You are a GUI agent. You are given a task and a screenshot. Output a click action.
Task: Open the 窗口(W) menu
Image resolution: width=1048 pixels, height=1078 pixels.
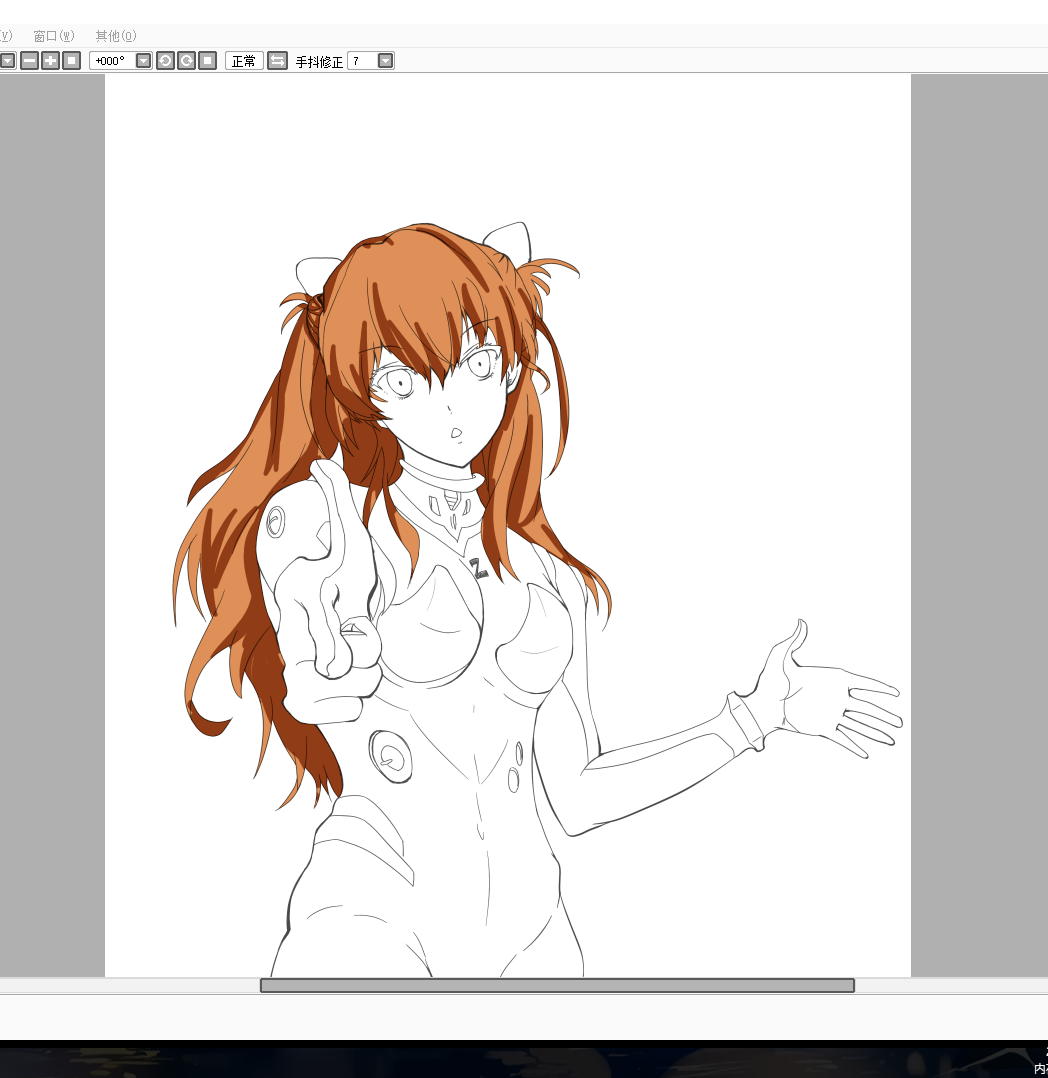54,36
